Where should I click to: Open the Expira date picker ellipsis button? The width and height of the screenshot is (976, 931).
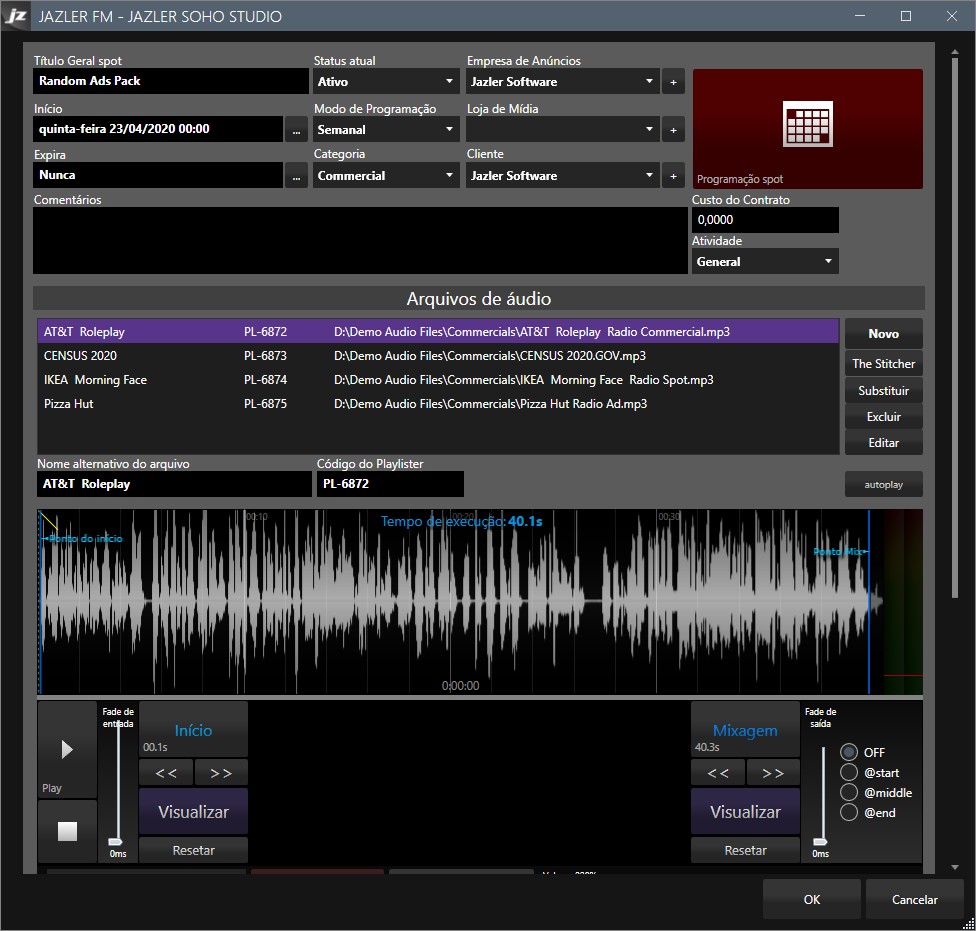pyautogui.click(x=296, y=176)
